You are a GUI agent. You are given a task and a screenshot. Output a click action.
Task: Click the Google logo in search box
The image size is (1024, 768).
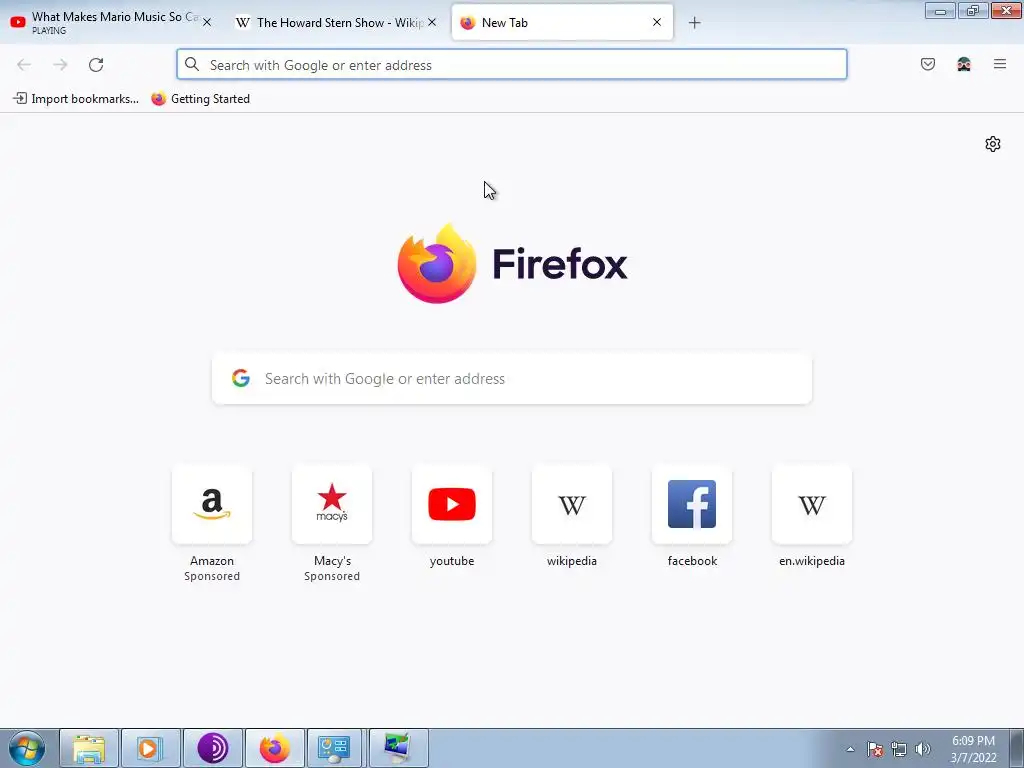coord(241,378)
